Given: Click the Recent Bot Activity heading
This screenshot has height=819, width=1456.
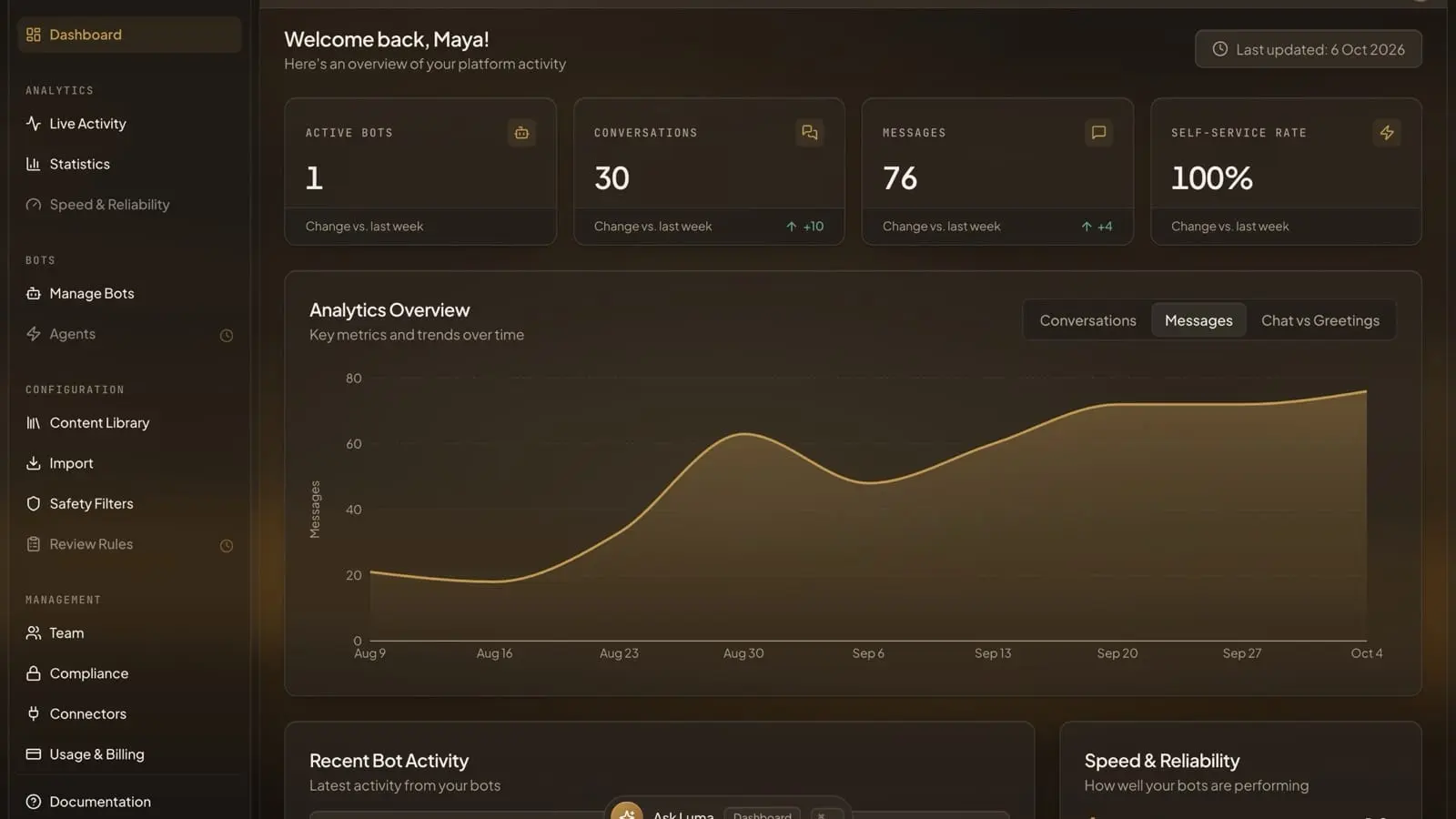Looking at the screenshot, I should [x=389, y=761].
